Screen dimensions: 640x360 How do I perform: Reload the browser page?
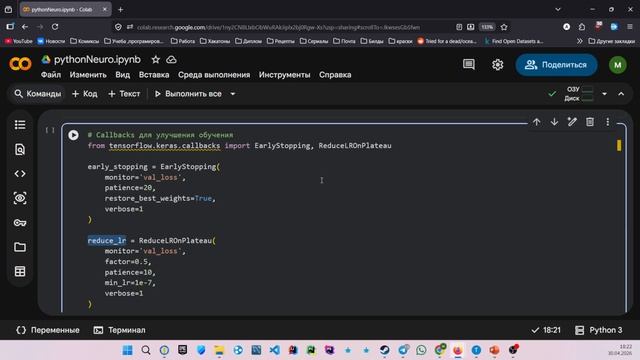point(55,27)
